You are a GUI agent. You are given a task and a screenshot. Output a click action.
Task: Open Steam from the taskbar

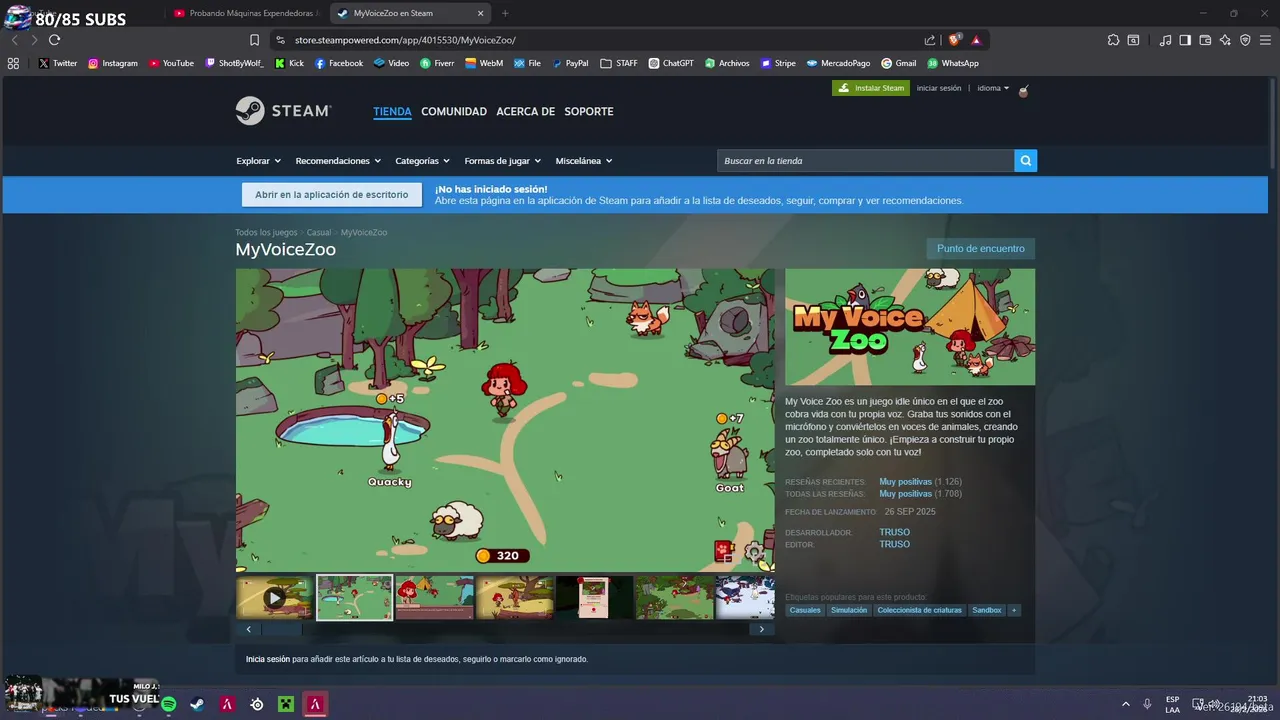coord(198,704)
